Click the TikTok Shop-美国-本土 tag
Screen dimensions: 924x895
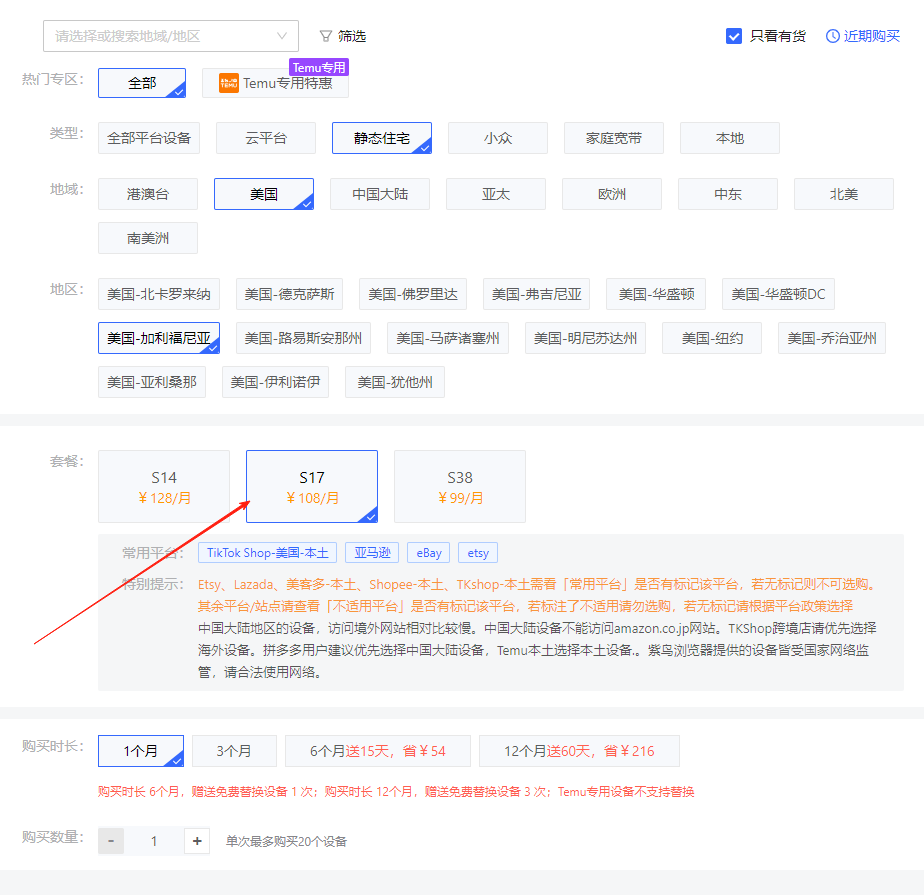coord(268,553)
